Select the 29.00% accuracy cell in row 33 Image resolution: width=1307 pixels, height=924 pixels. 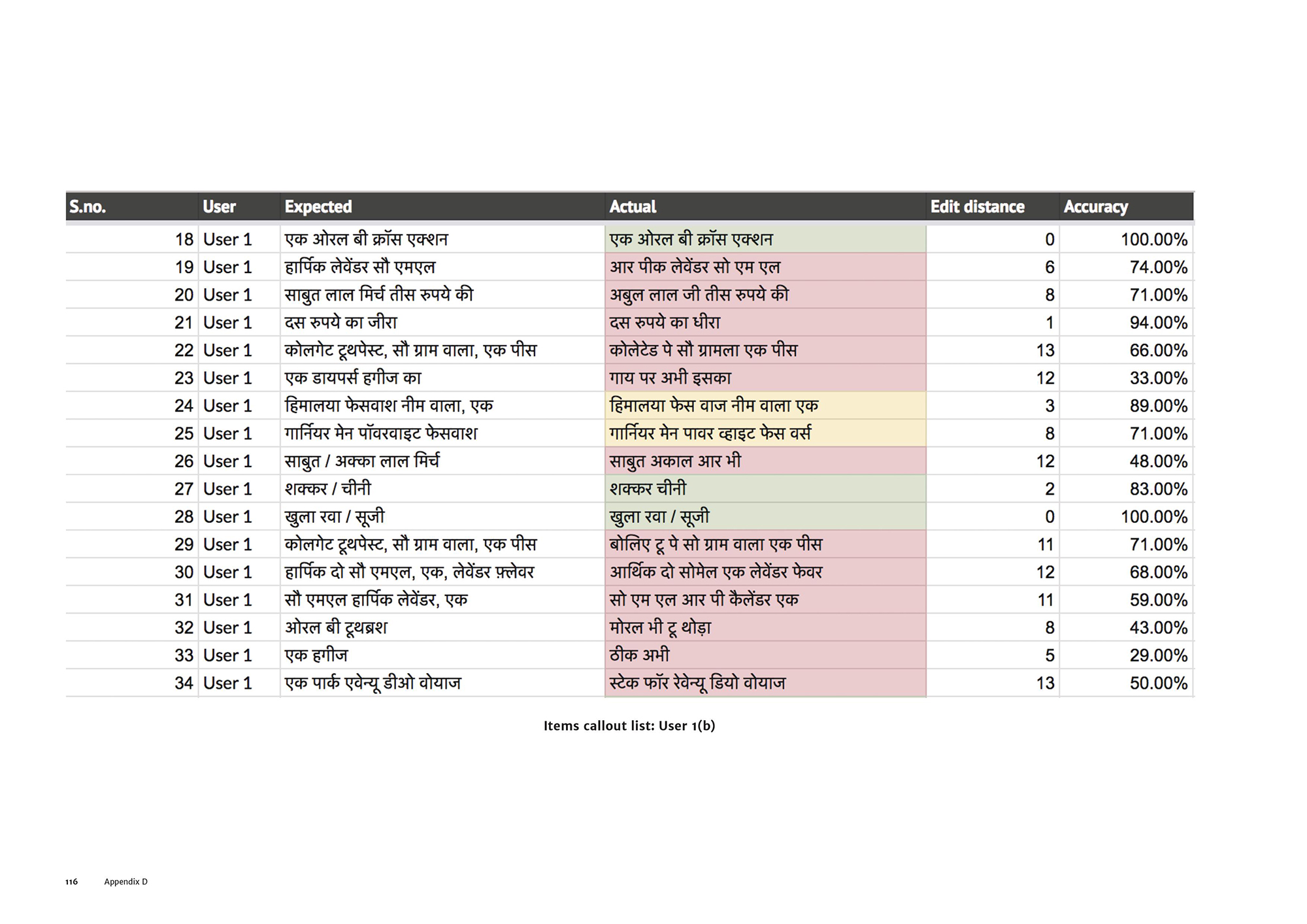click(1158, 655)
